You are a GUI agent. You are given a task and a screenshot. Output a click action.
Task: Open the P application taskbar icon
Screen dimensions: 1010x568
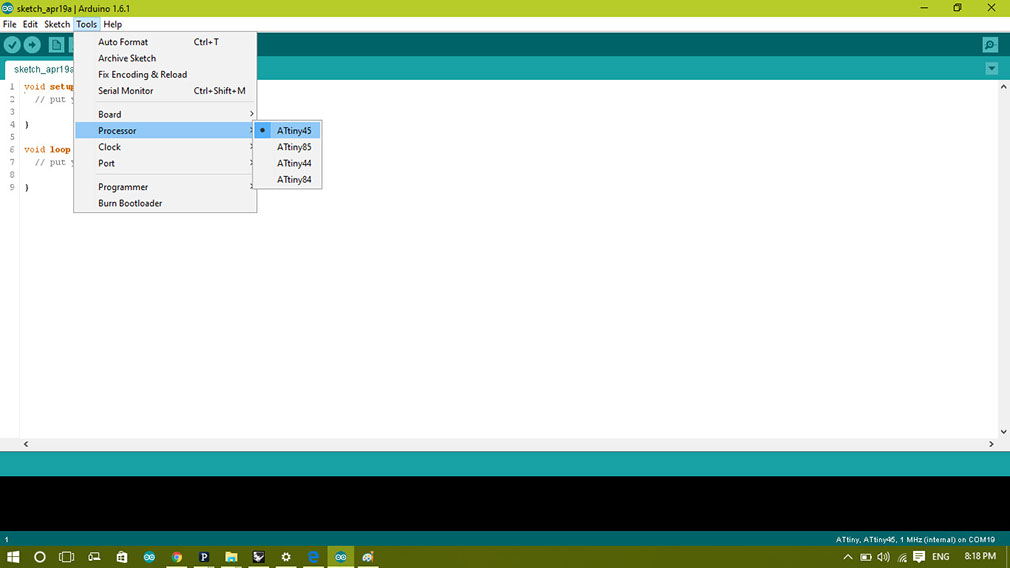click(x=204, y=557)
